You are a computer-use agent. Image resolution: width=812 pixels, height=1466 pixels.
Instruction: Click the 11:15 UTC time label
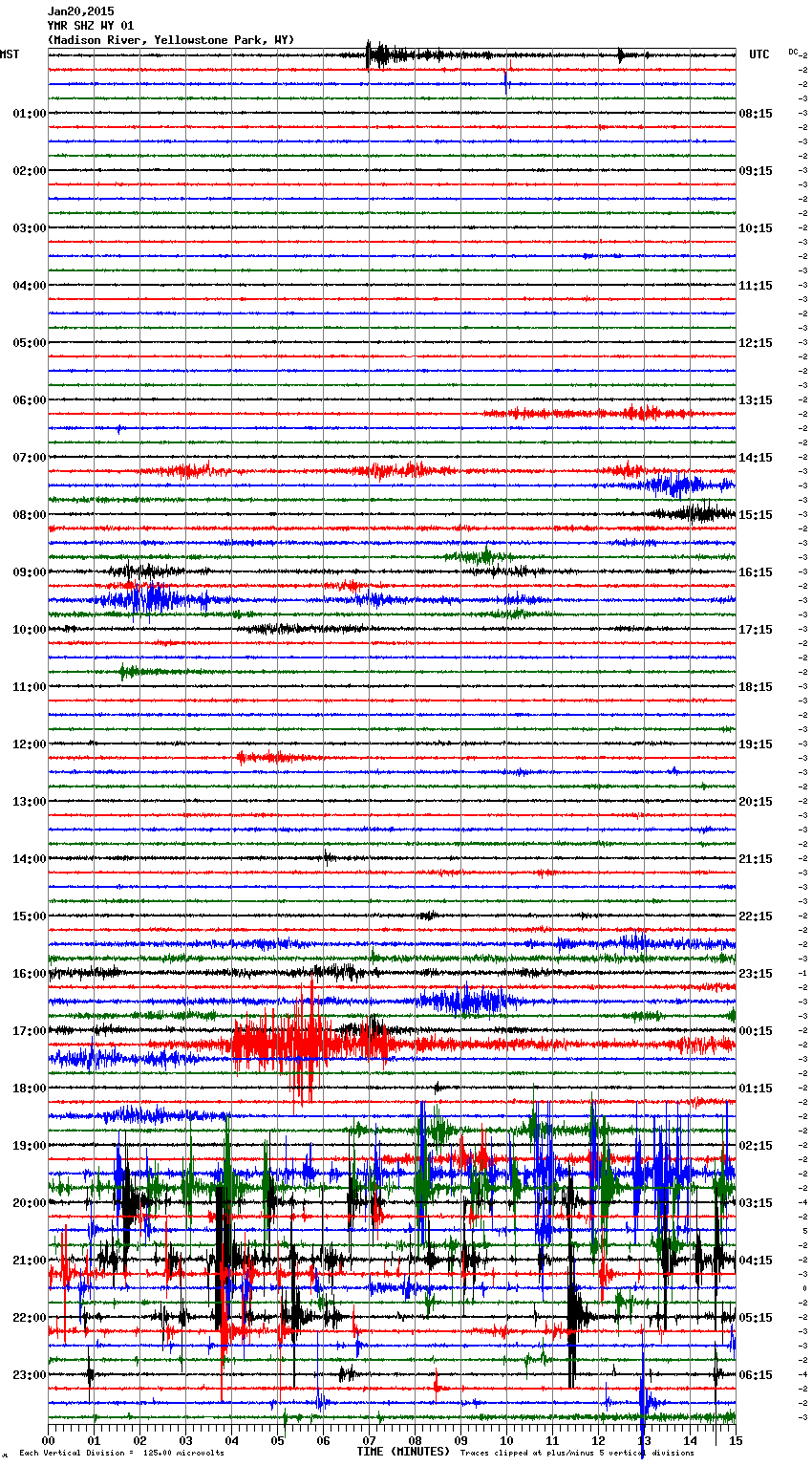[x=756, y=286]
